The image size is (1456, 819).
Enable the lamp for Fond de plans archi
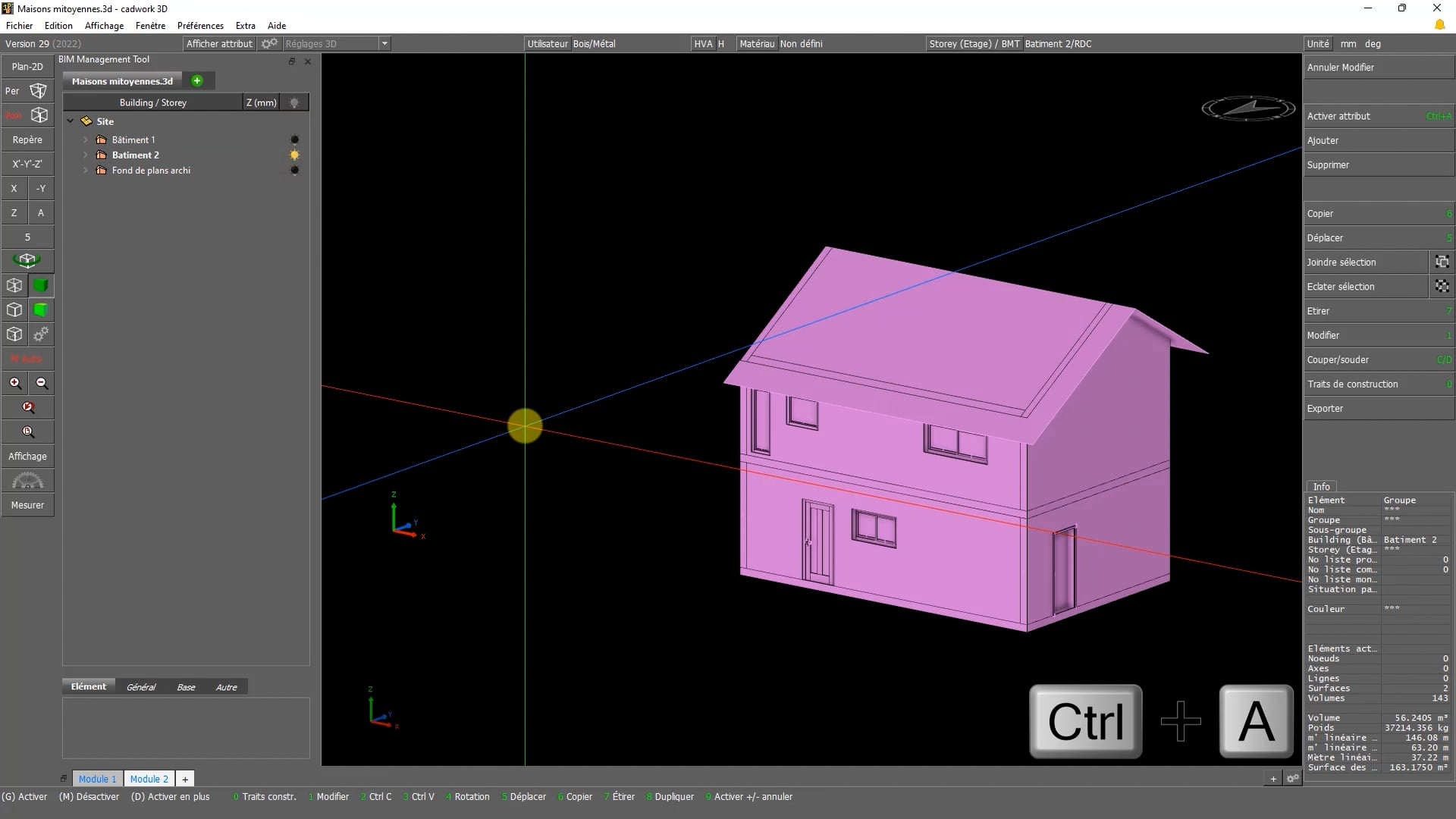click(x=294, y=171)
